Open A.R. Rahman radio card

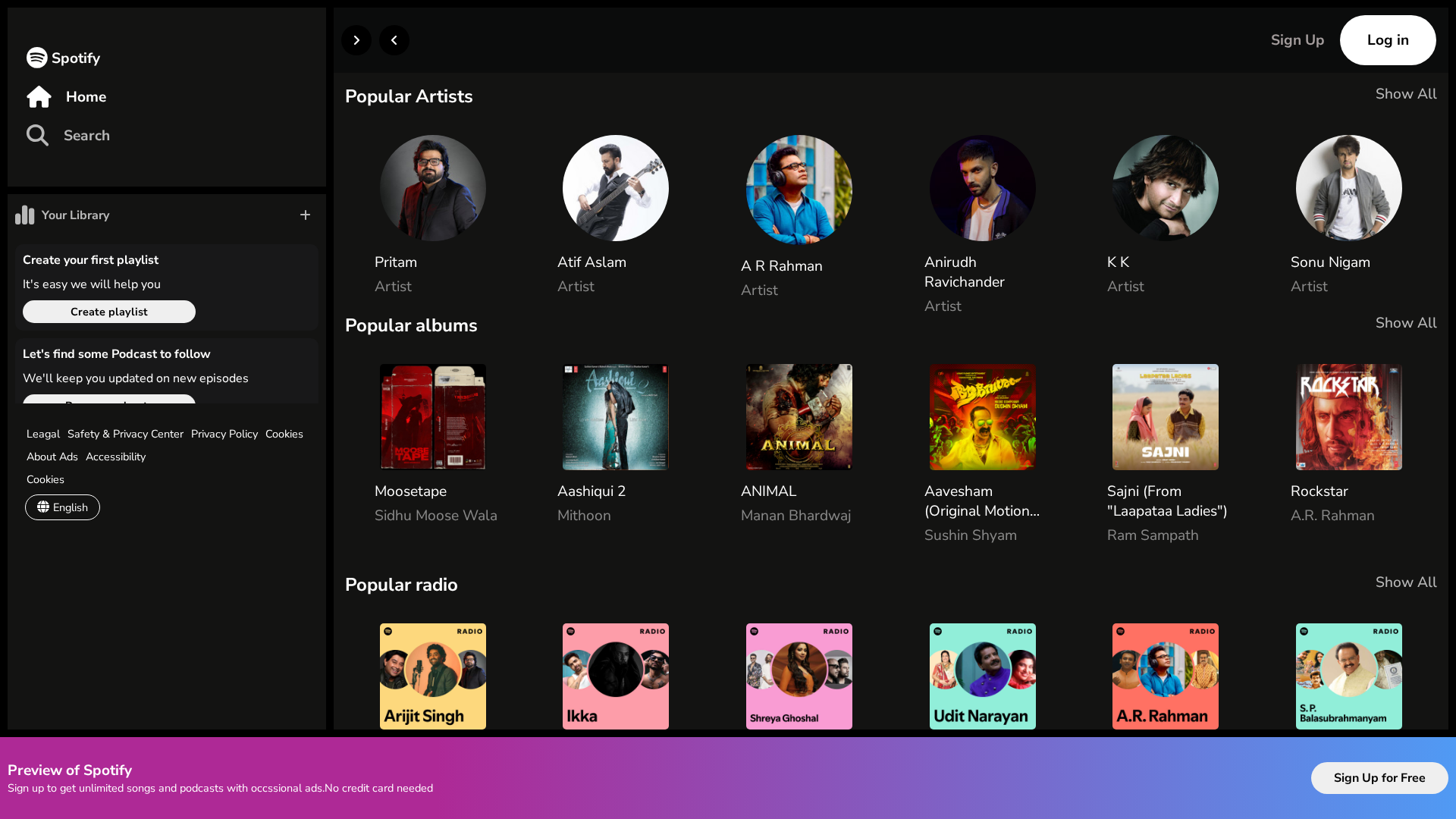coord(1166,676)
